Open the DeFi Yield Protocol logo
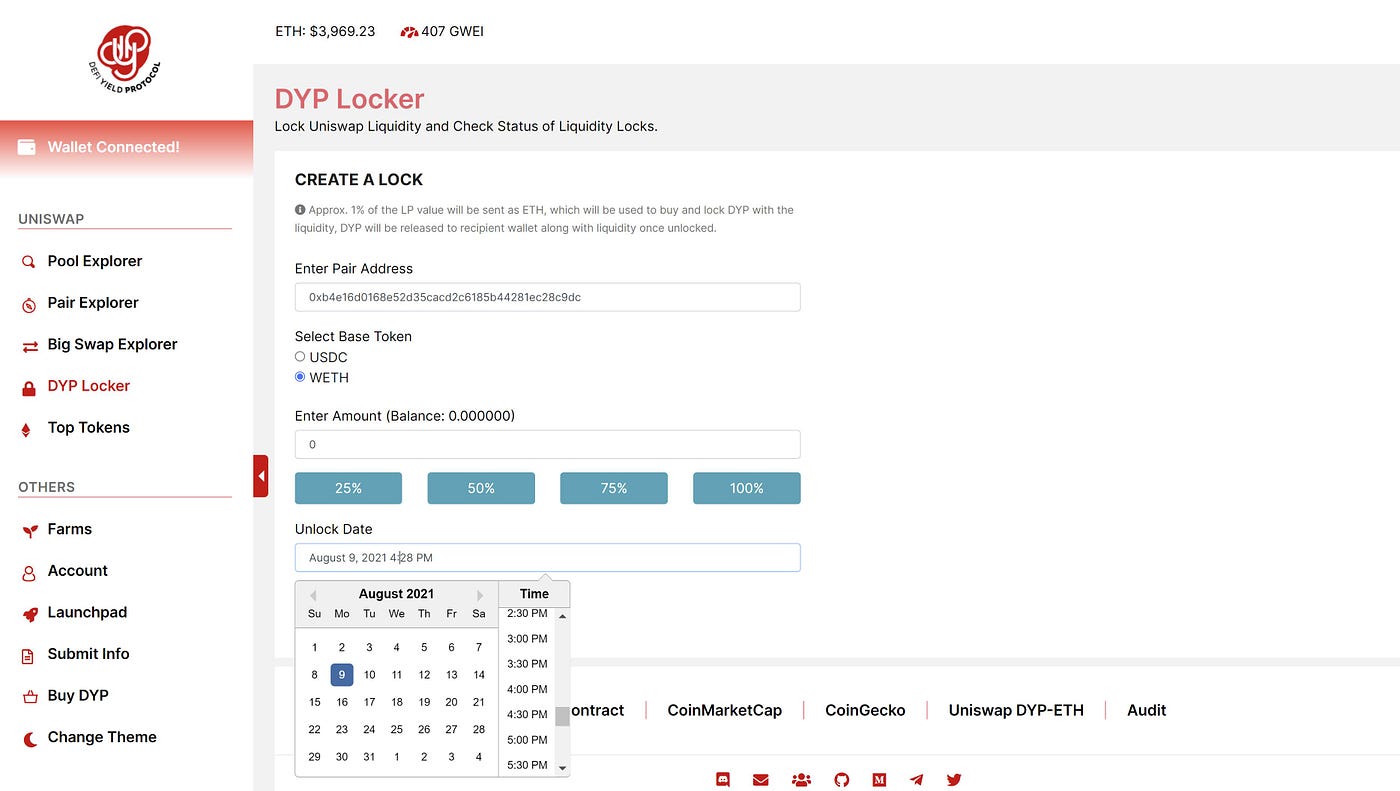This screenshot has height=791, width=1400. tap(124, 57)
